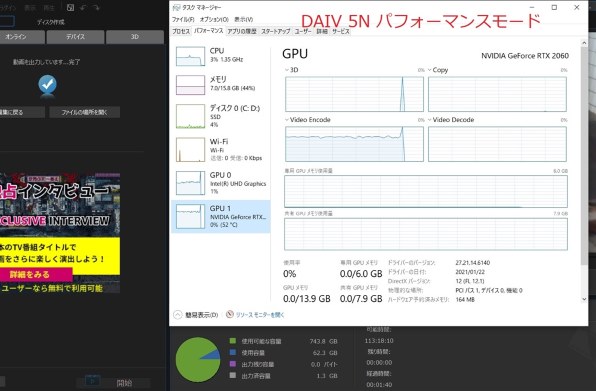
Task: Switch to the プロセス tab
Action: pos(181,32)
